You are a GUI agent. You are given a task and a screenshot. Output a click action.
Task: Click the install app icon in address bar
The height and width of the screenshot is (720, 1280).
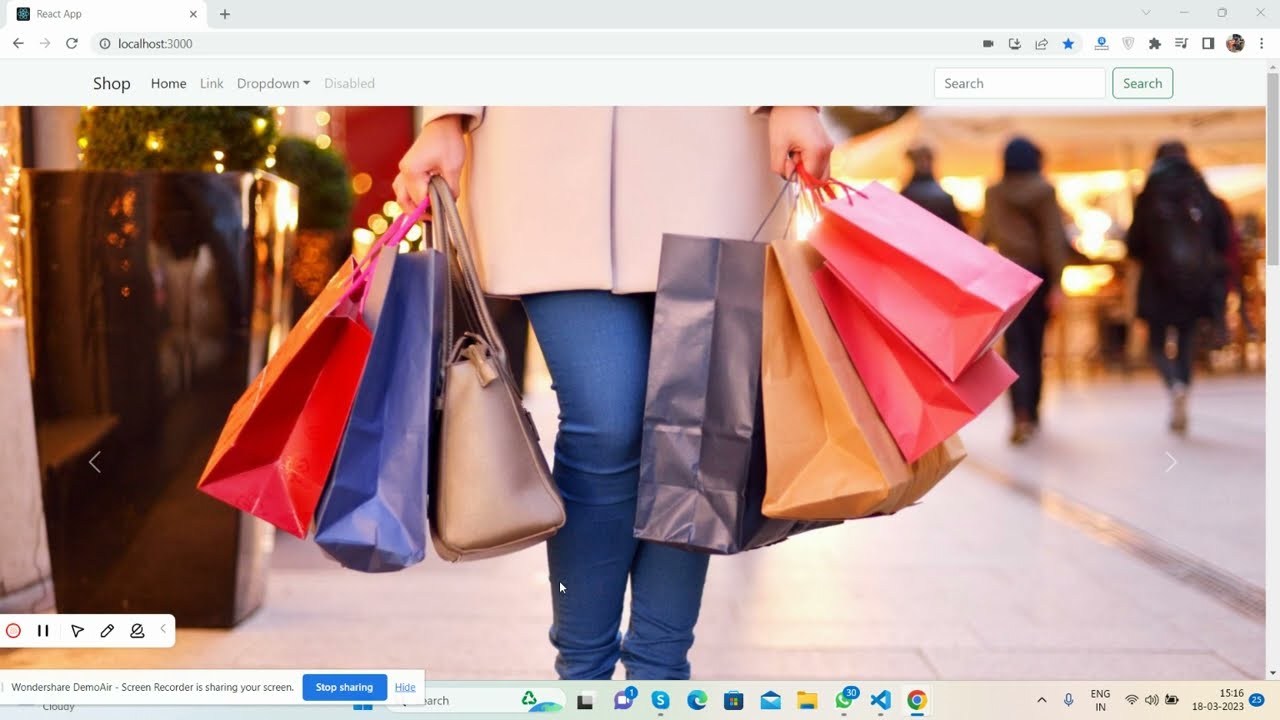(1015, 43)
